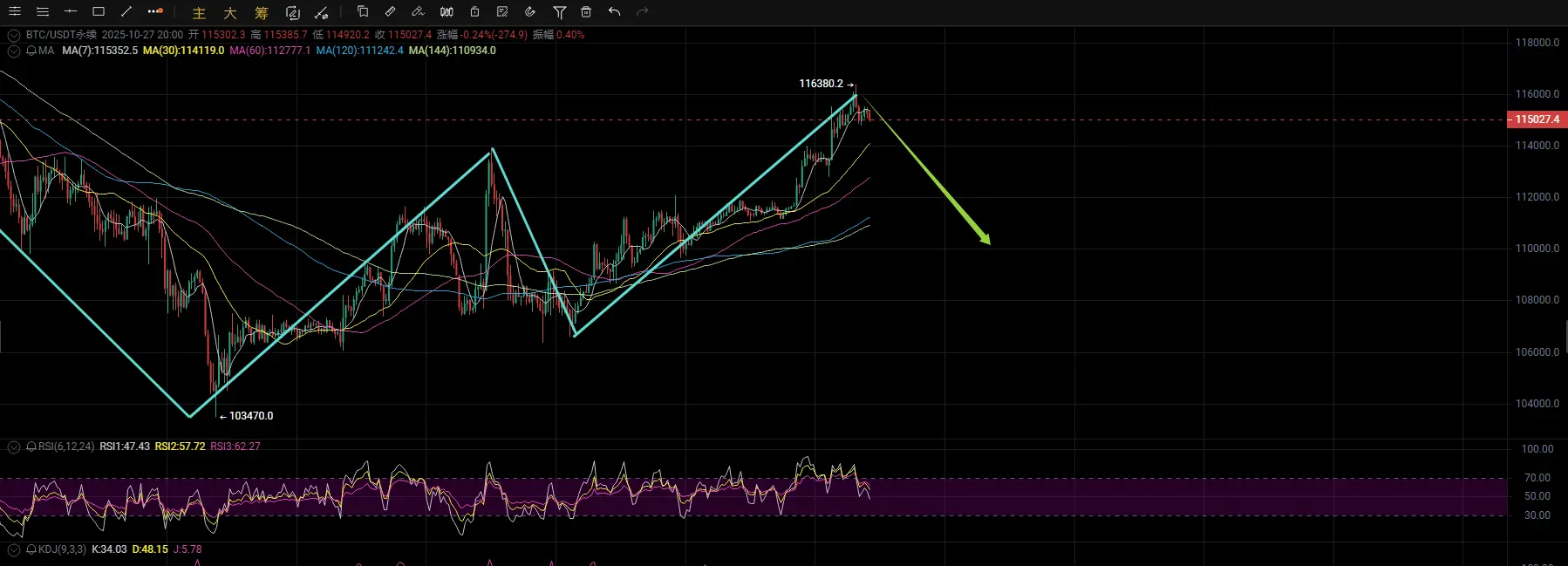
Task: Click the MA(30):114119.0 value
Action: (183, 51)
